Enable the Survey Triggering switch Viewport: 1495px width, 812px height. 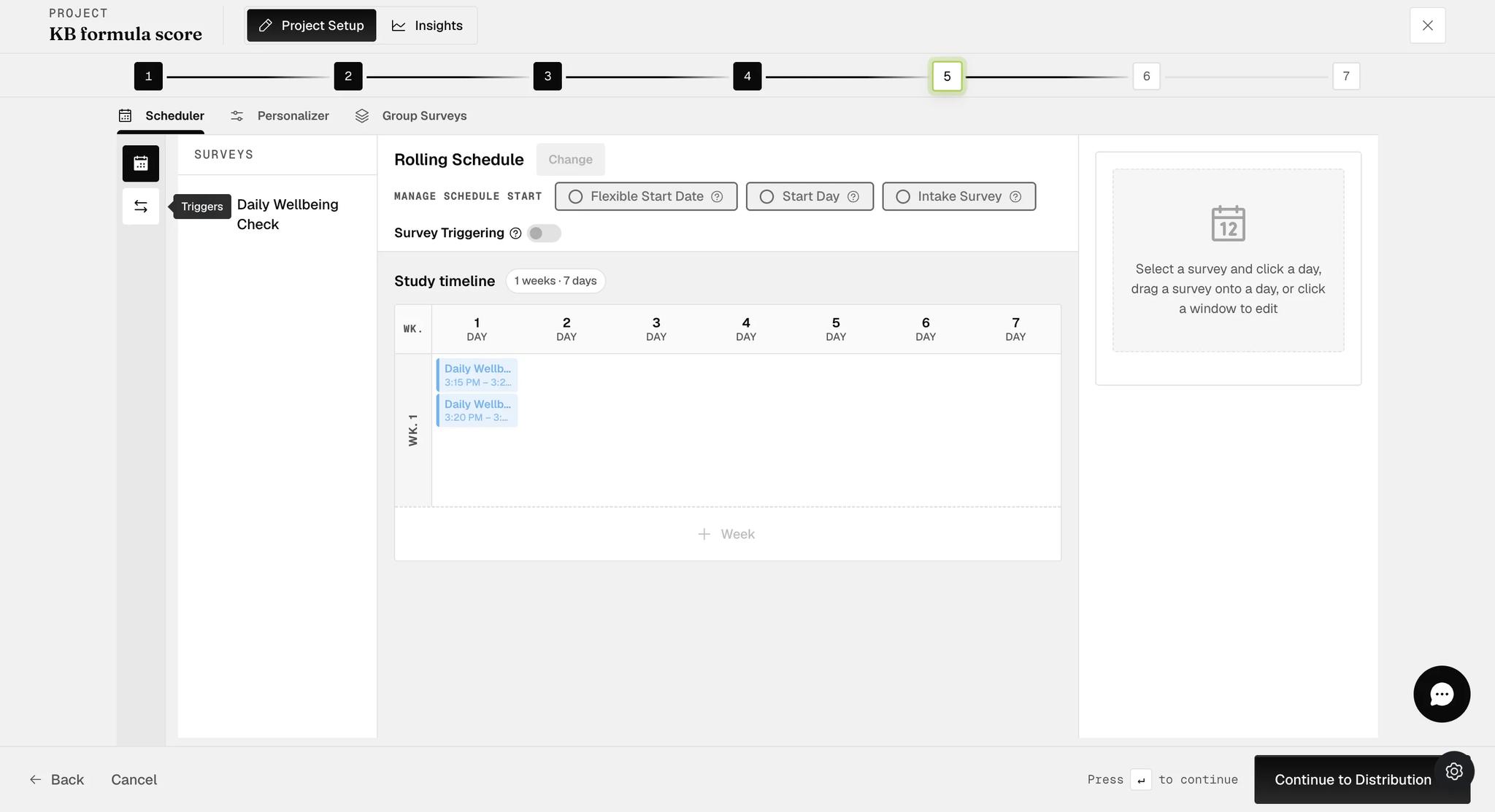coord(544,233)
